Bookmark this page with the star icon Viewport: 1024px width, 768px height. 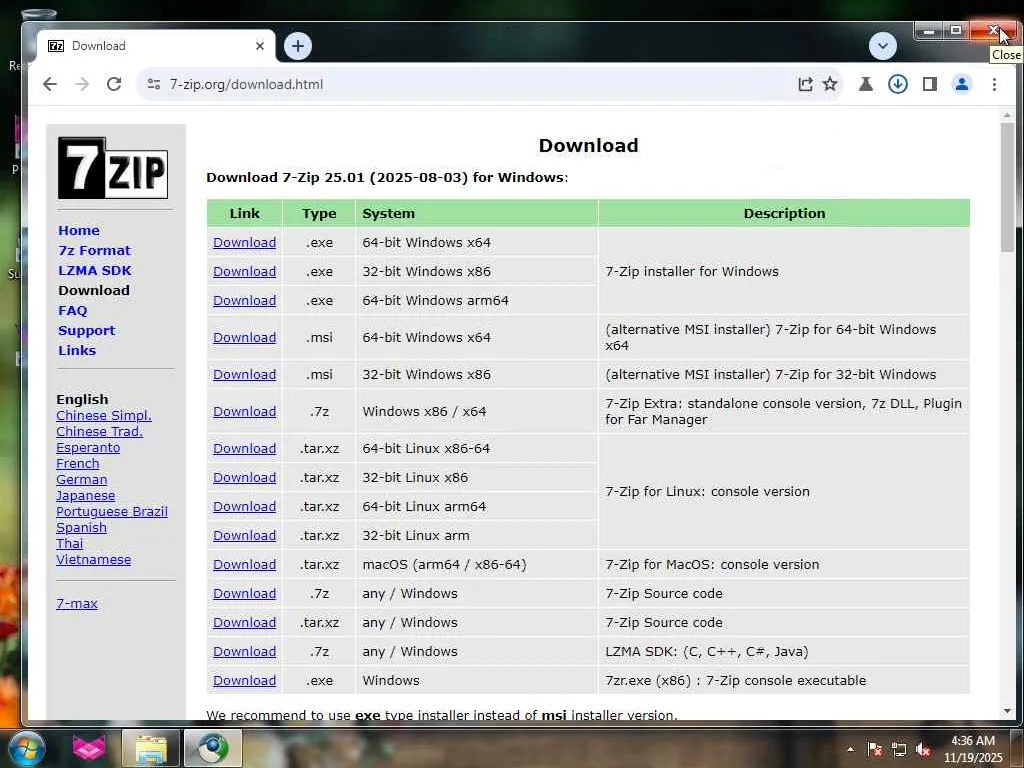pos(830,84)
